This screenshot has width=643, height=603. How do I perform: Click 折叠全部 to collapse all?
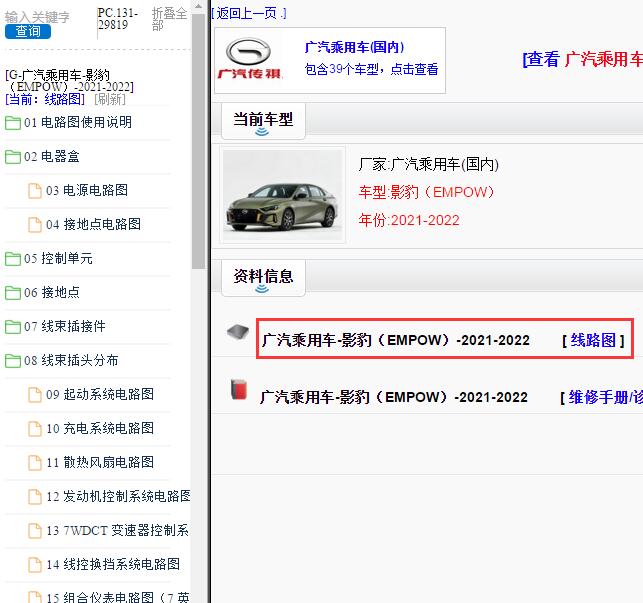[169, 19]
